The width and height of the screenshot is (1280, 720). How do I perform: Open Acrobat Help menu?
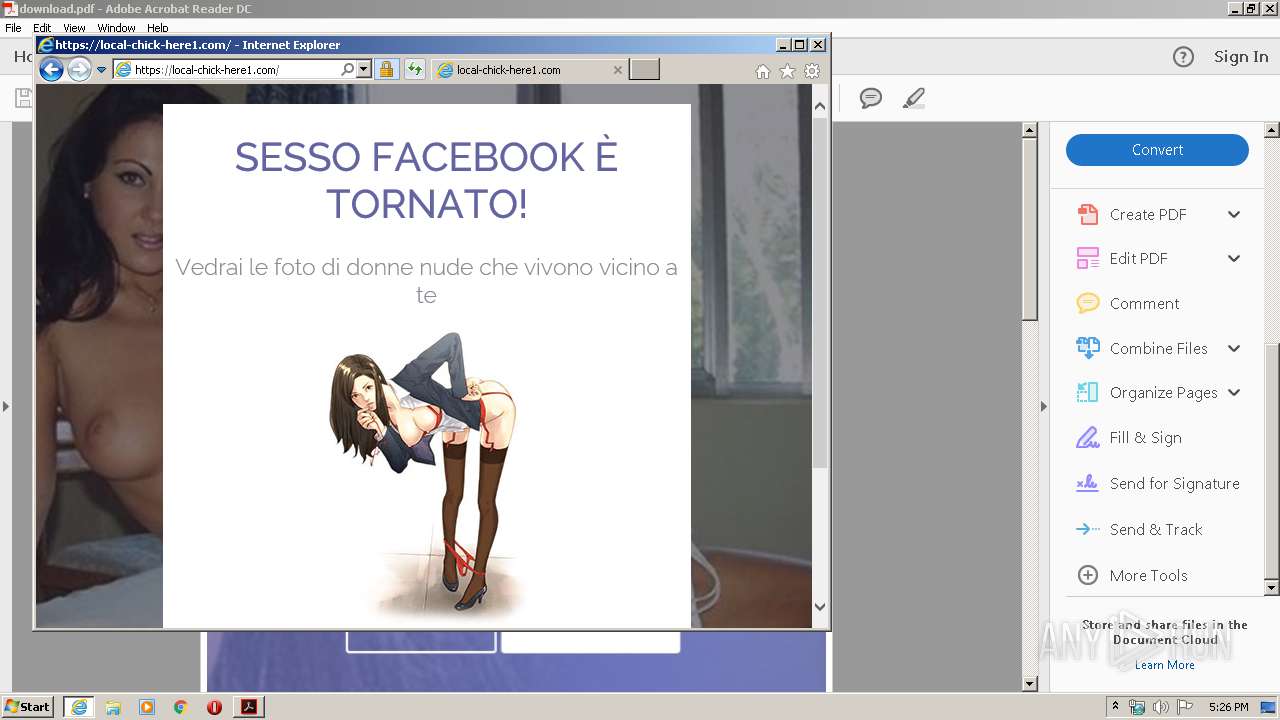157,28
